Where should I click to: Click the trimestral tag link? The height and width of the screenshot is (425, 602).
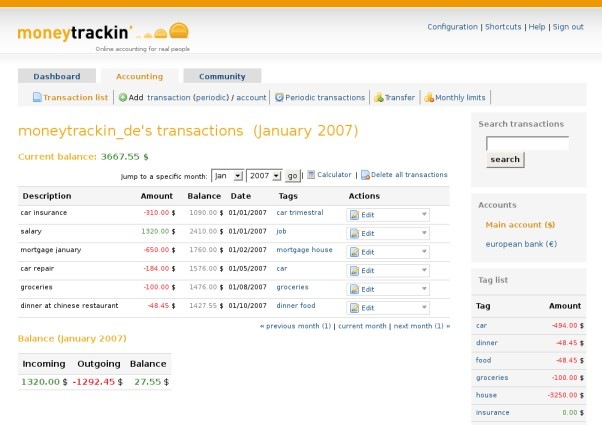click(306, 212)
